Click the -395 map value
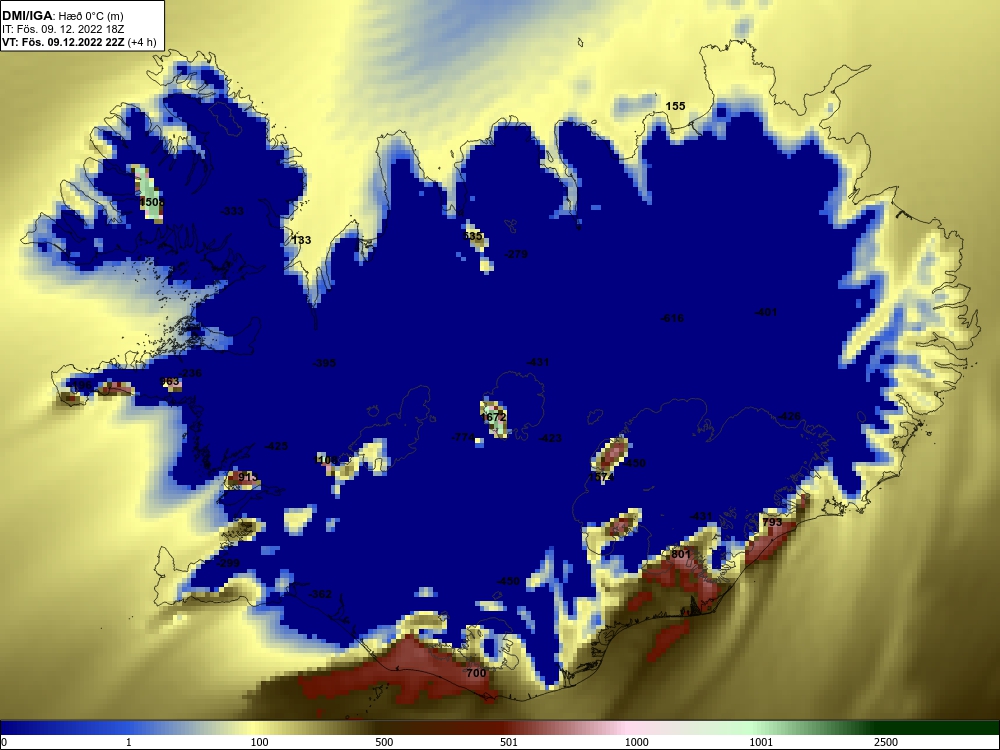The height and width of the screenshot is (750, 1000). (x=324, y=364)
